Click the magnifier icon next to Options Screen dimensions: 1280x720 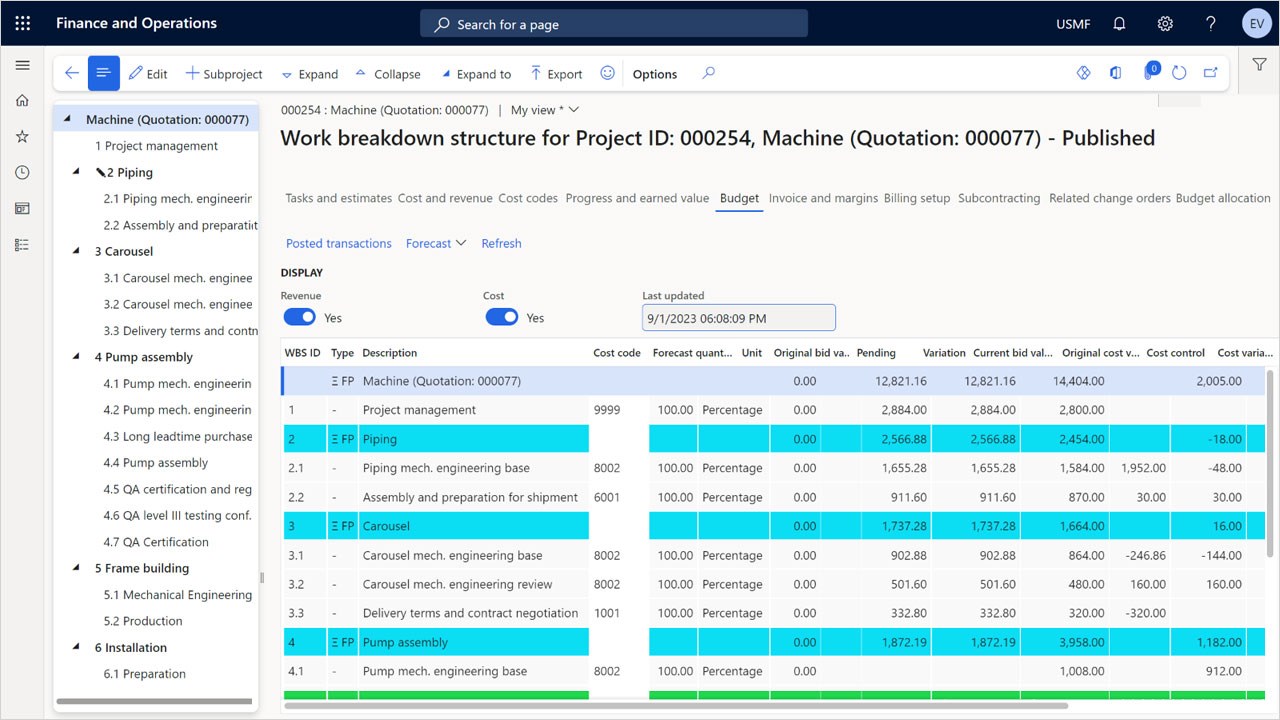pos(708,73)
